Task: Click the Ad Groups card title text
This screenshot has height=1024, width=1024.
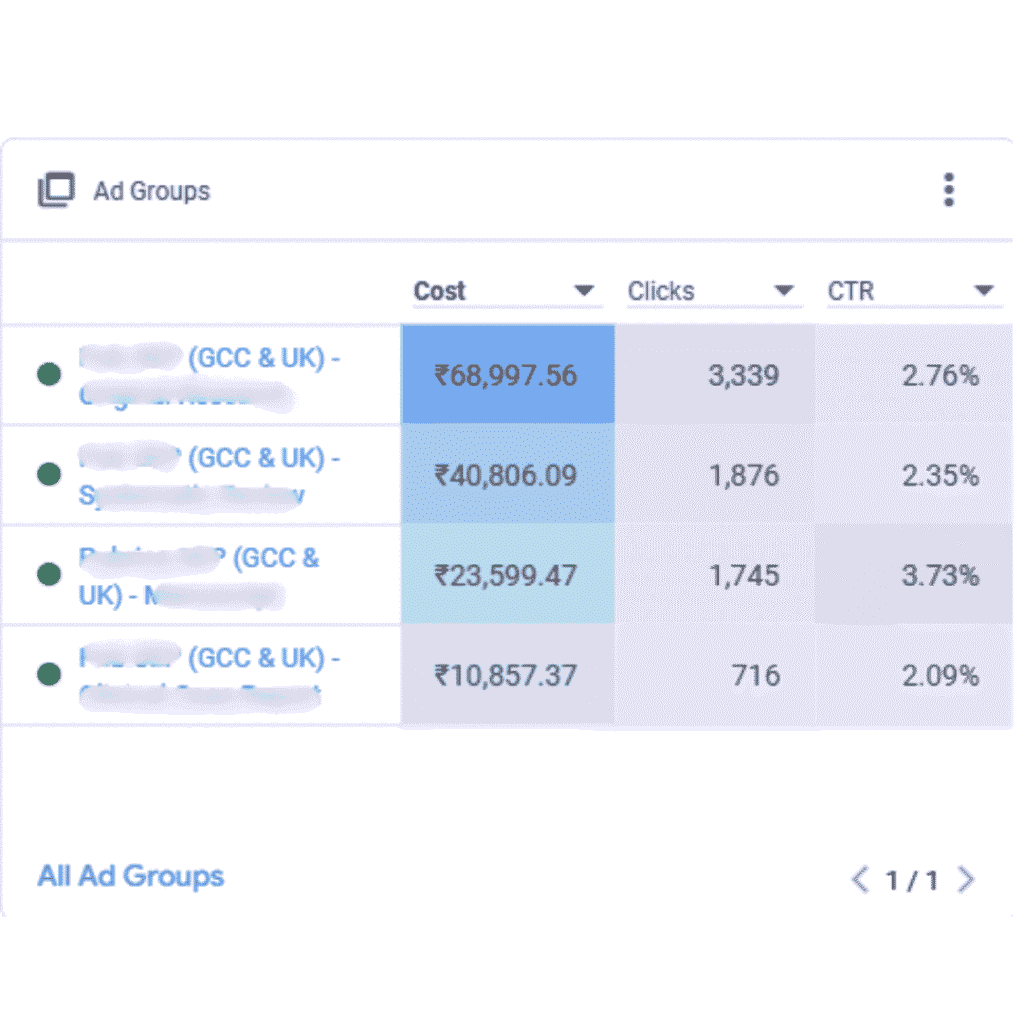Action: [x=152, y=191]
